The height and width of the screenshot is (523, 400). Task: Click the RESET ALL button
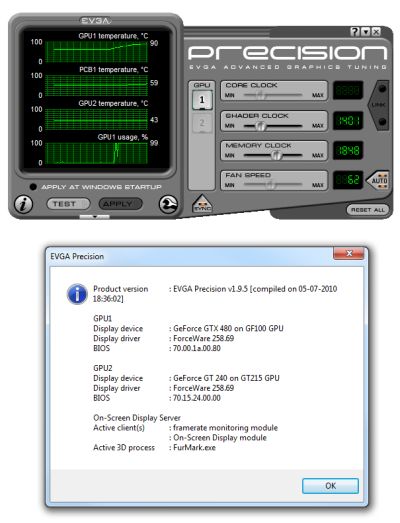[x=368, y=210]
